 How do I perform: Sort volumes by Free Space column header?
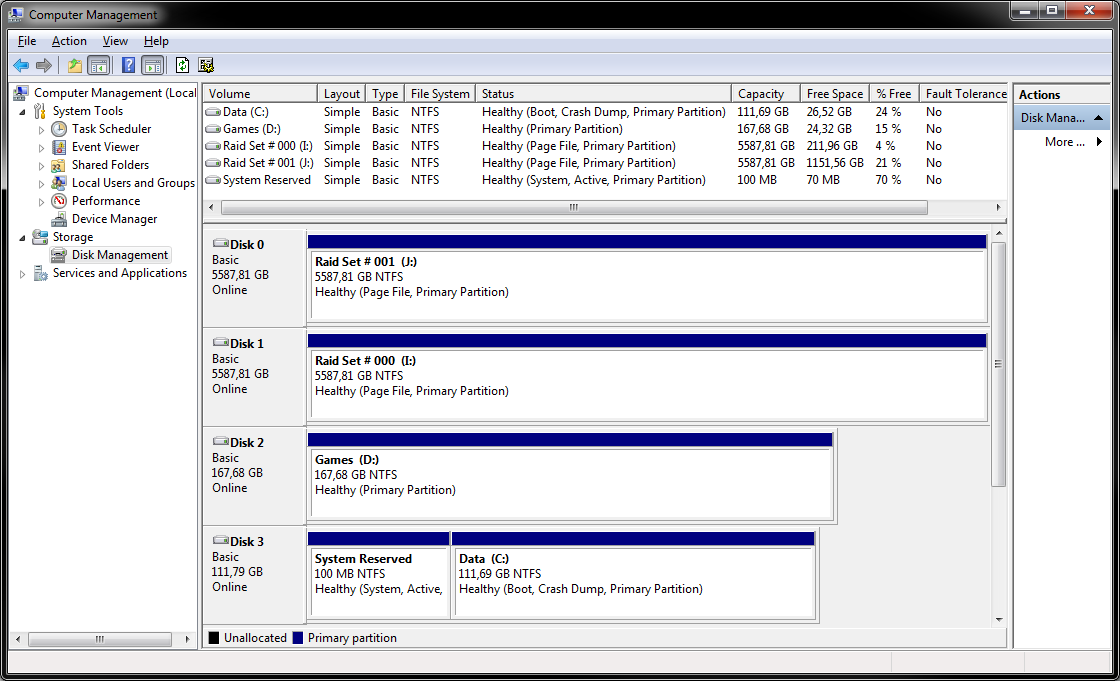tap(834, 94)
